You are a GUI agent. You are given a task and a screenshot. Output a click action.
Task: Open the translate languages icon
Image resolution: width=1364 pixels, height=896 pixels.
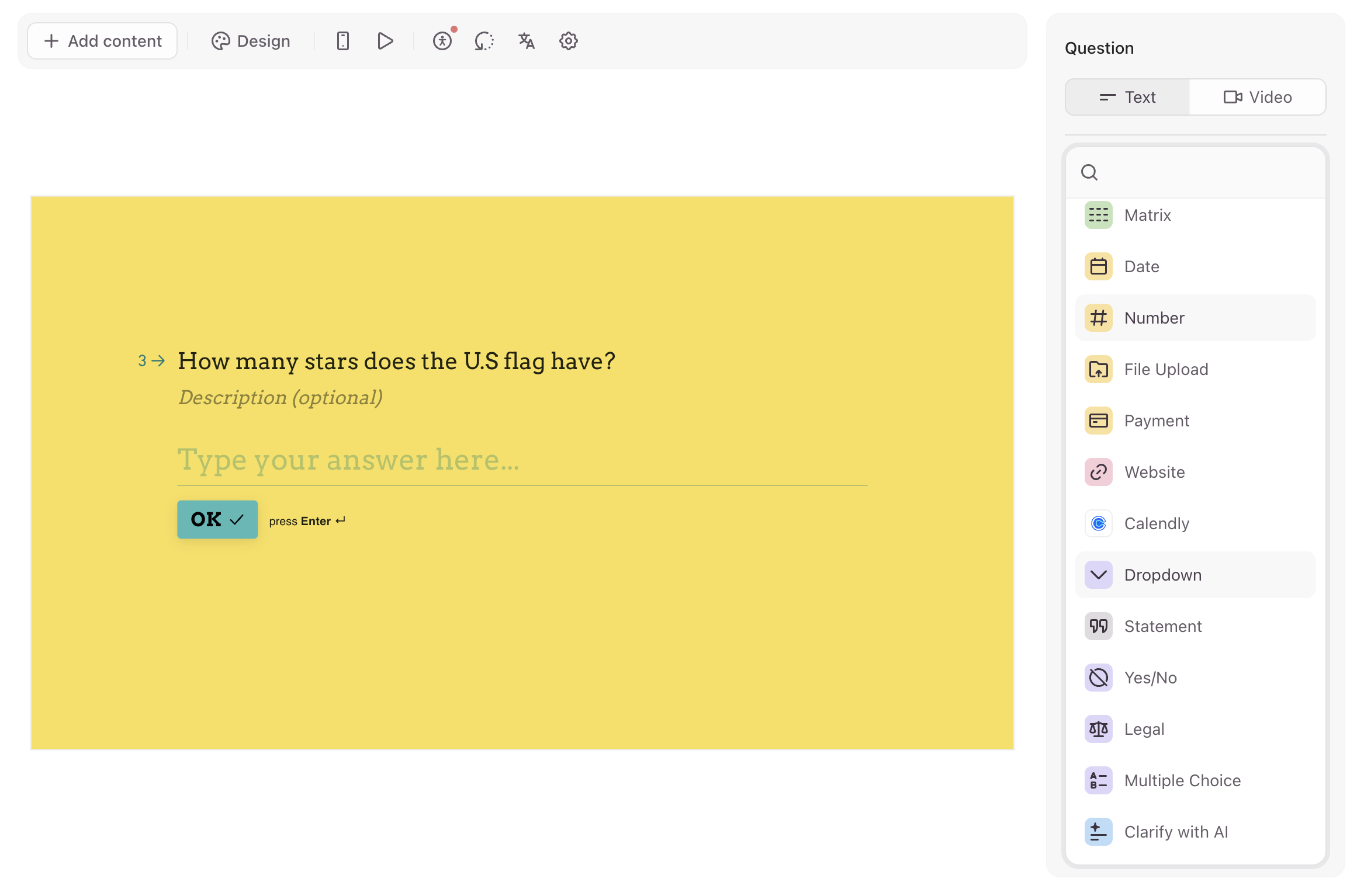point(527,41)
